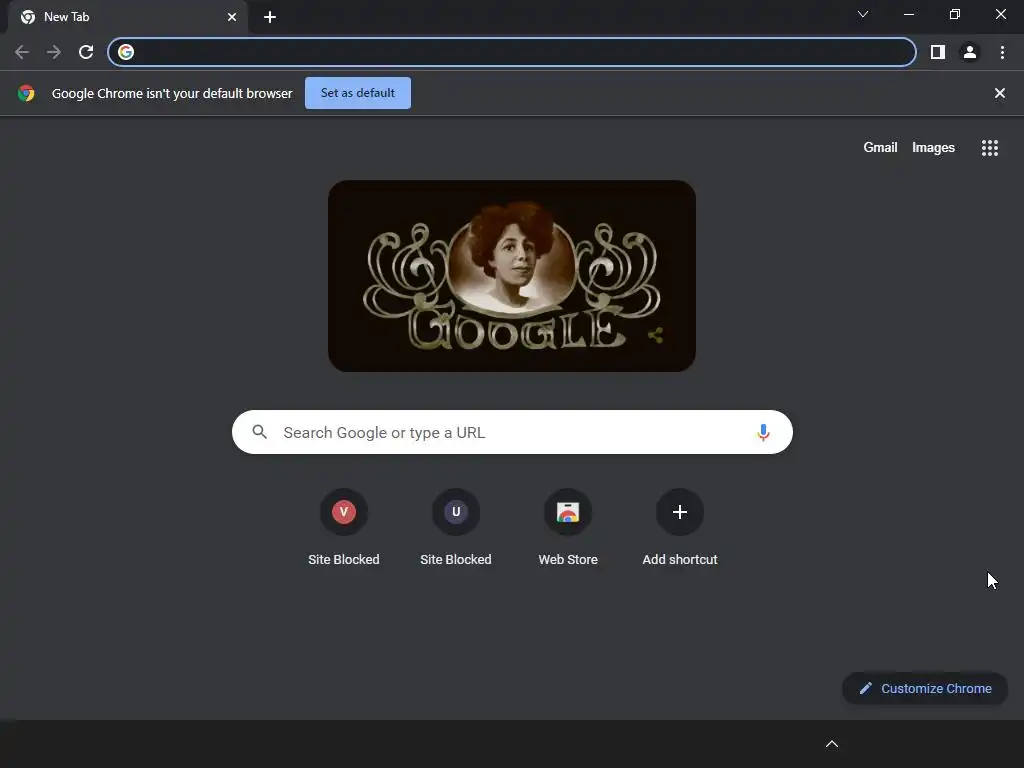Open the tab search chevron
Image resolution: width=1024 pixels, height=768 pixels.
(x=863, y=14)
